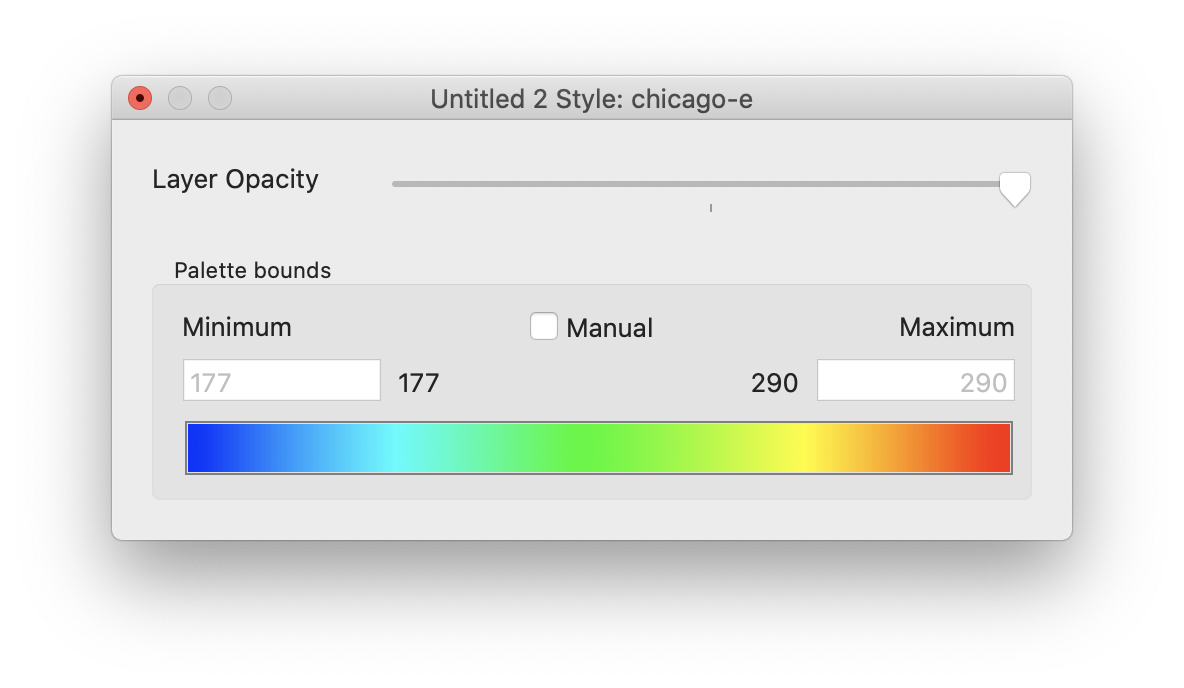The height and width of the screenshot is (688, 1184).
Task: Click the 177 minimum readout value
Action: [x=418, y=382]
